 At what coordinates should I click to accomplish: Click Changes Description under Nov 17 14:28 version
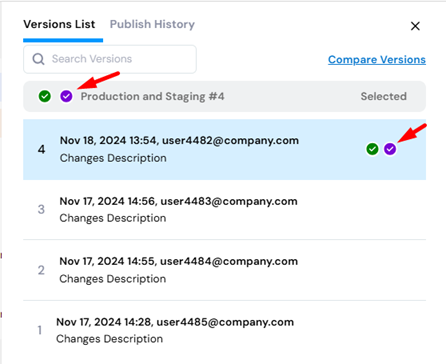[109, 339]
